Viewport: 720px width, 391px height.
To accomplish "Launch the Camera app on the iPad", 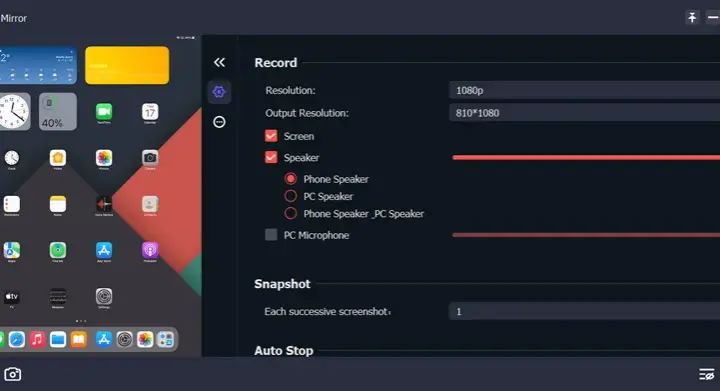I will [x=150, y=158].
